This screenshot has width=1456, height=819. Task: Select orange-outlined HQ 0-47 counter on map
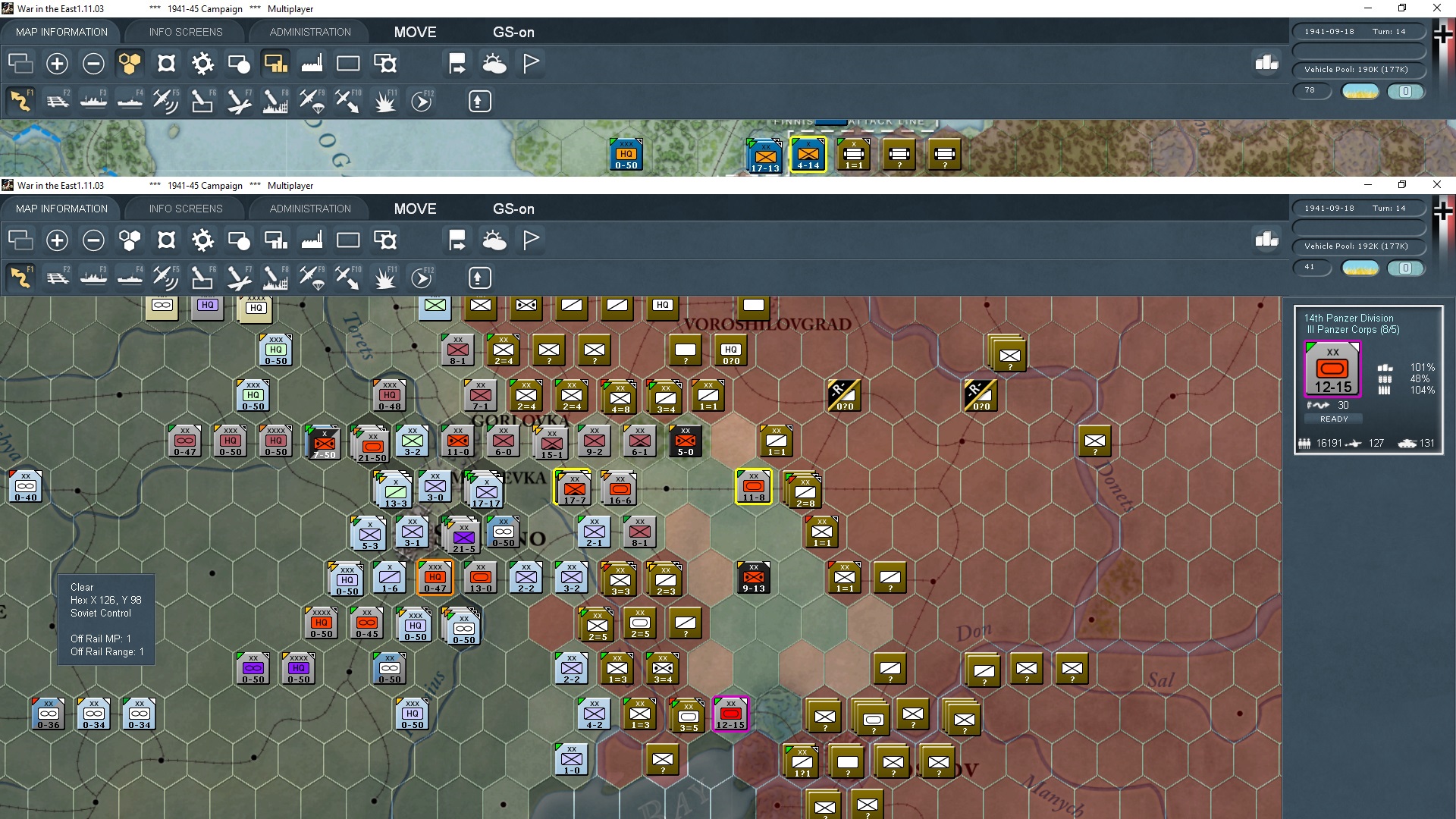pos(435,578)
